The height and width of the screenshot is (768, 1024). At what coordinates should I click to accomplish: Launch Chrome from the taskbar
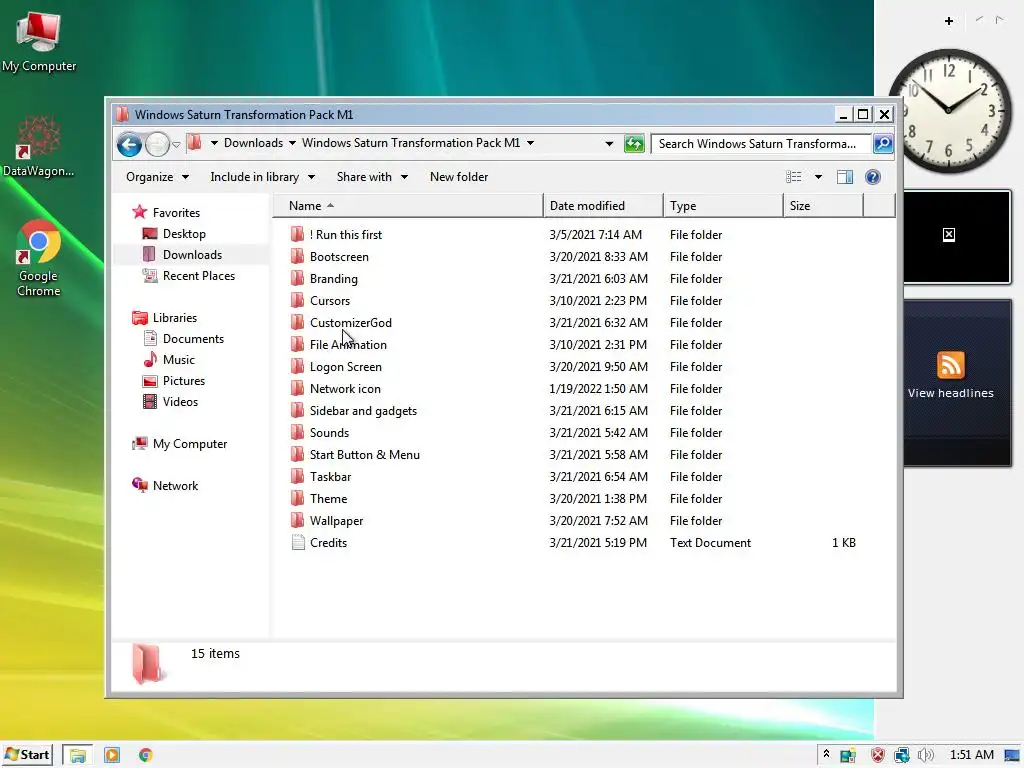146,756
